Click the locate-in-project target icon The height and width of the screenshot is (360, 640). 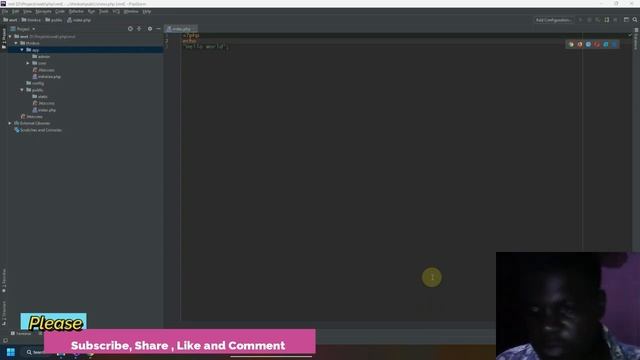[130, 29]
